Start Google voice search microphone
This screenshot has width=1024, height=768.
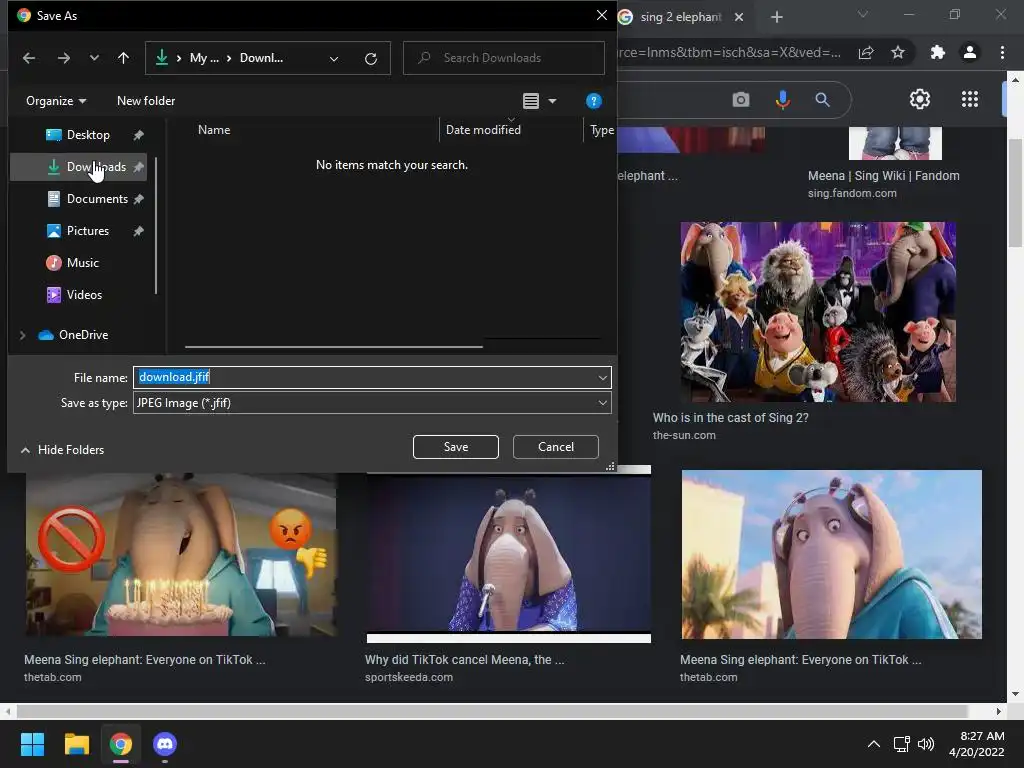click(782, 100)
